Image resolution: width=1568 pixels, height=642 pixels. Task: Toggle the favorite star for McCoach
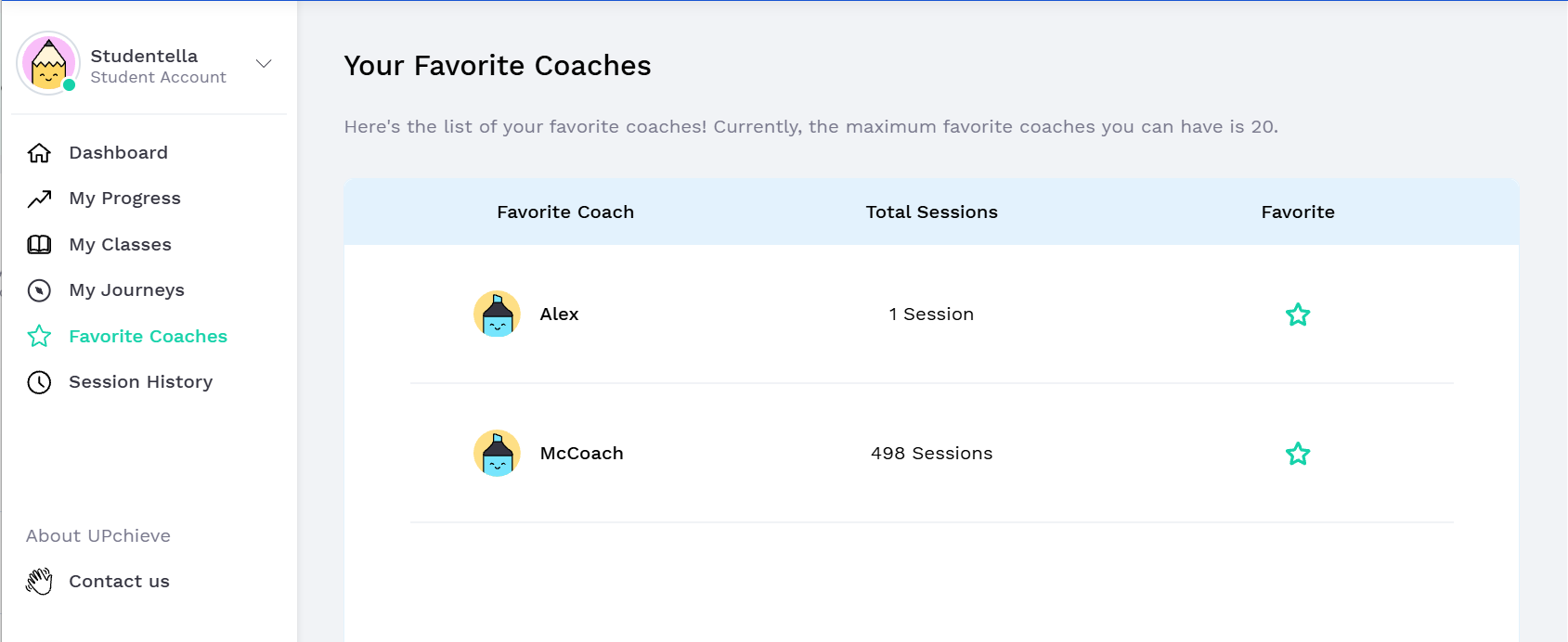(1297, 454)
